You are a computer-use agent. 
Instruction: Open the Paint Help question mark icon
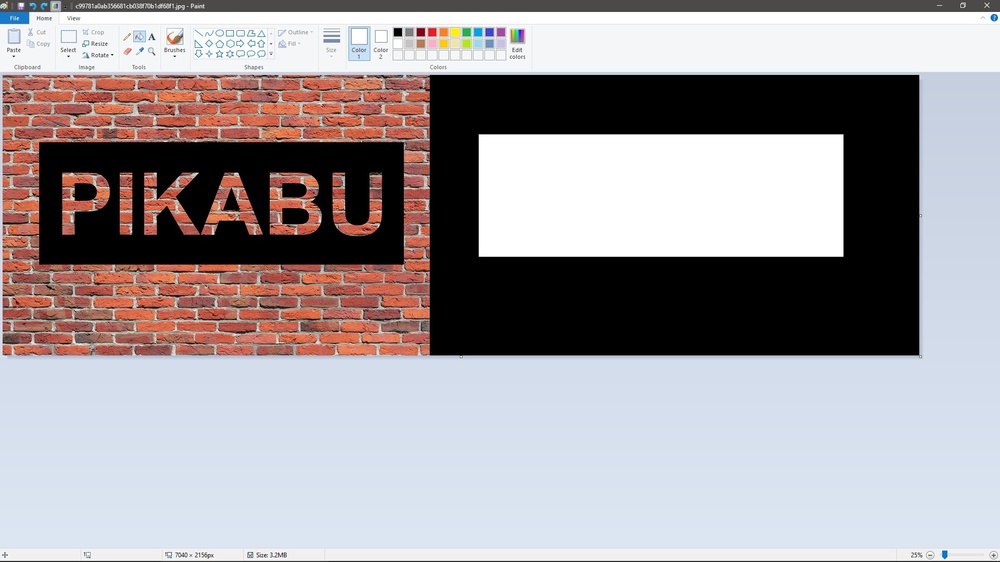click(993, 18)
